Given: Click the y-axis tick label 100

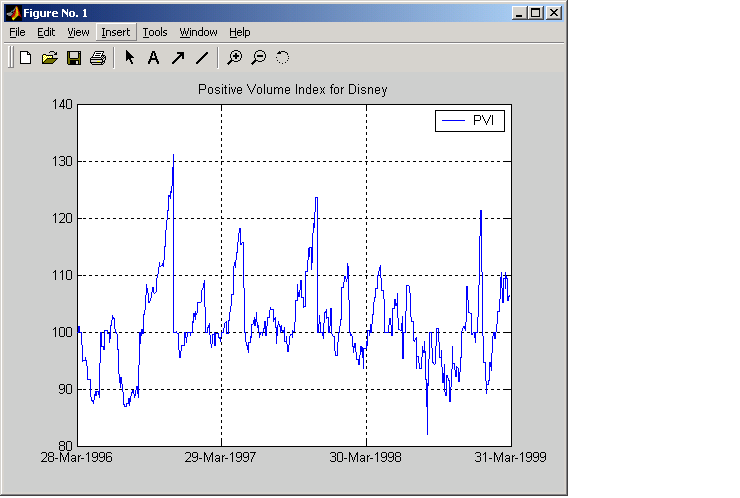Looking at the screenshot, I should [x=62, y=332].
